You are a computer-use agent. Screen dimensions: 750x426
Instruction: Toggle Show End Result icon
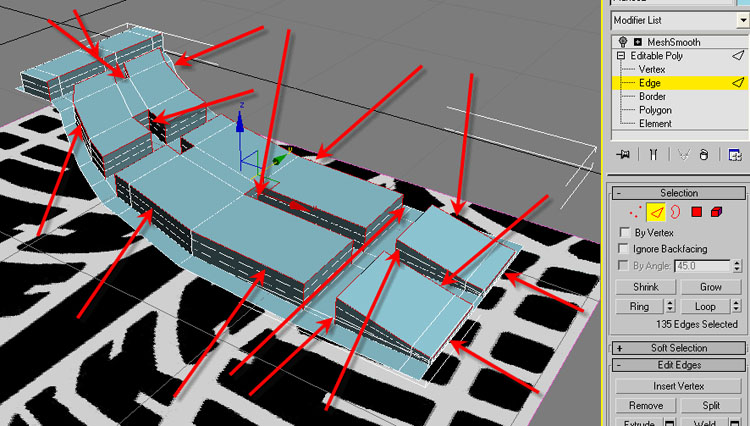tap(652, 155)
